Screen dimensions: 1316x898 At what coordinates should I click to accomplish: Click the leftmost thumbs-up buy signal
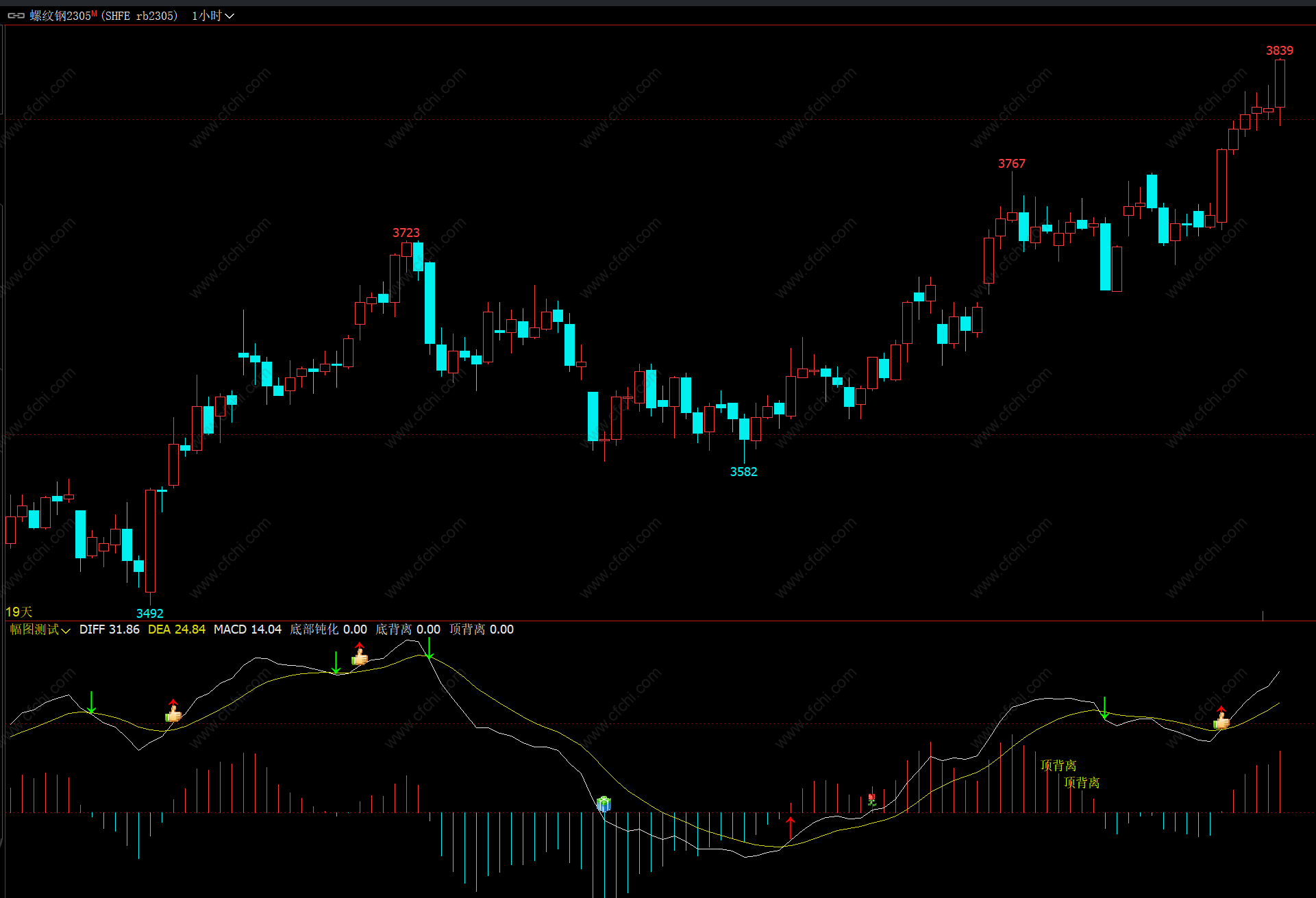pos(173,714)
